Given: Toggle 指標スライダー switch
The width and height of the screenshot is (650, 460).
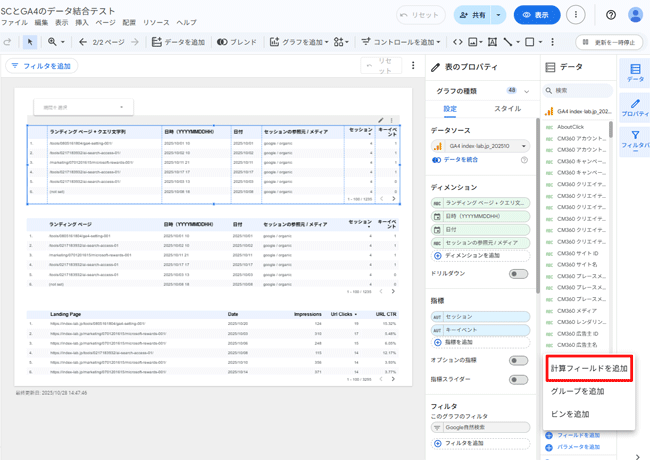Looking at the screenshot, I should 518,379.
